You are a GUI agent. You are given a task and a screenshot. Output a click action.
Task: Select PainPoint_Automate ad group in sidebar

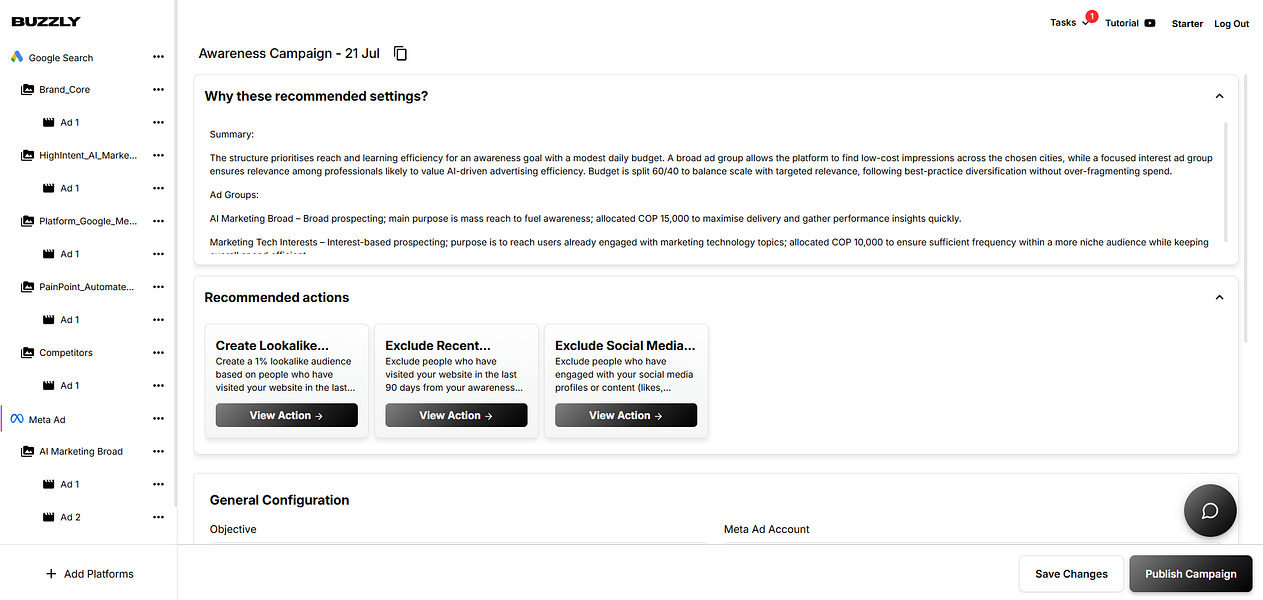(x=85, y=287)
